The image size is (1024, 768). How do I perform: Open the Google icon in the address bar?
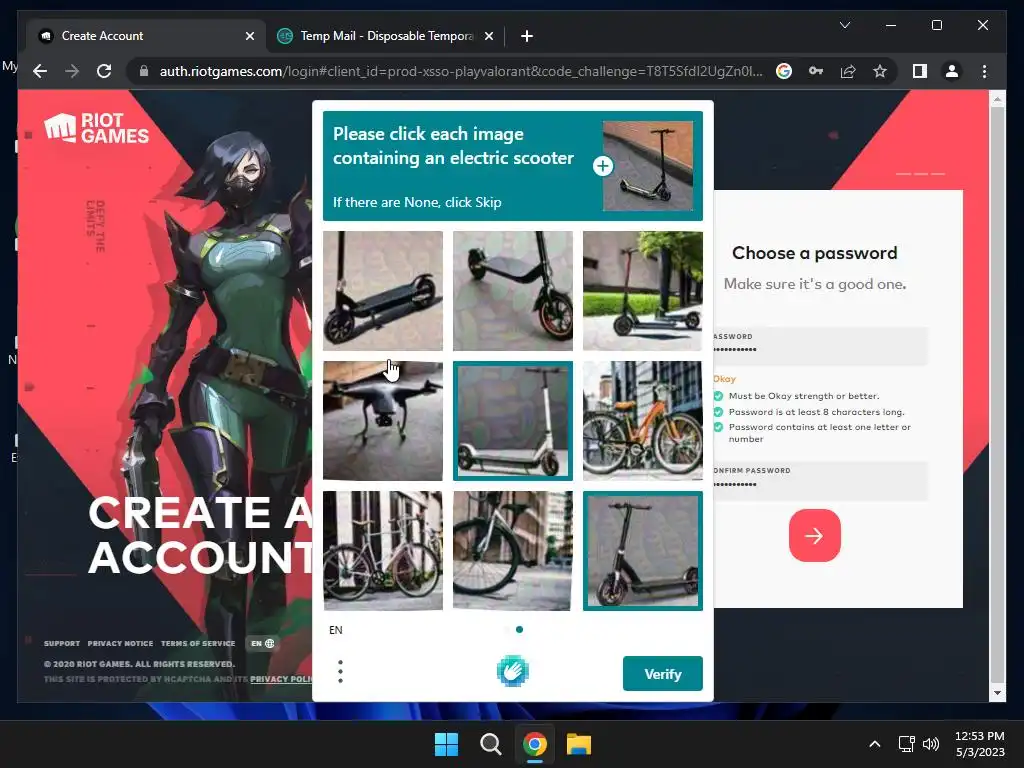click(784, 71)
